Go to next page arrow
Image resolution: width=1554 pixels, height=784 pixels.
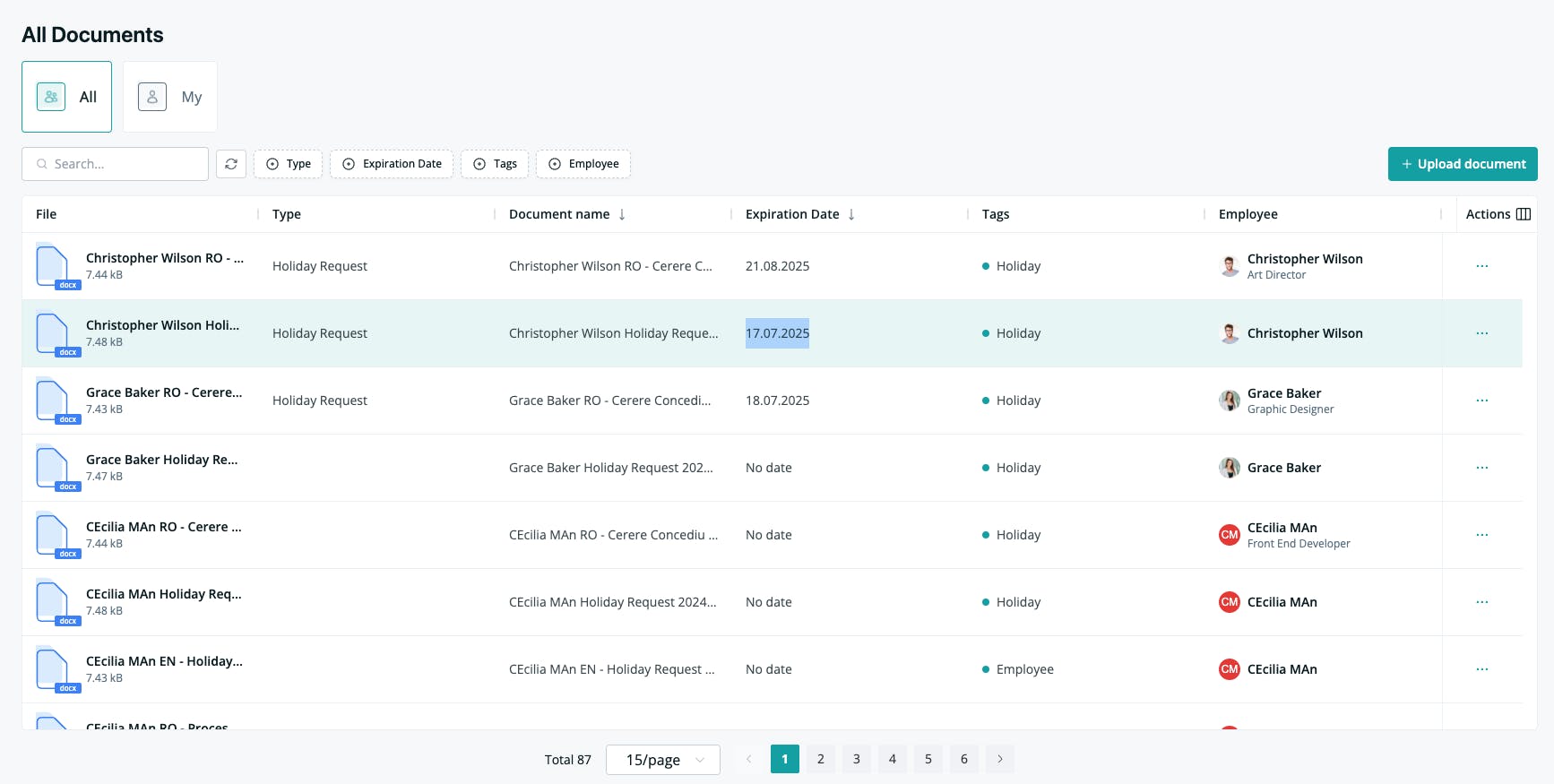click(x=1000, y=759)
